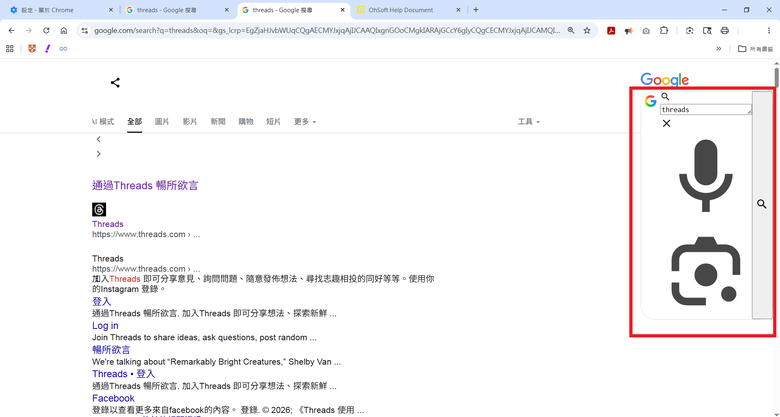Switch to the OhSoft Help Document tab

click(x=408, y=10)
